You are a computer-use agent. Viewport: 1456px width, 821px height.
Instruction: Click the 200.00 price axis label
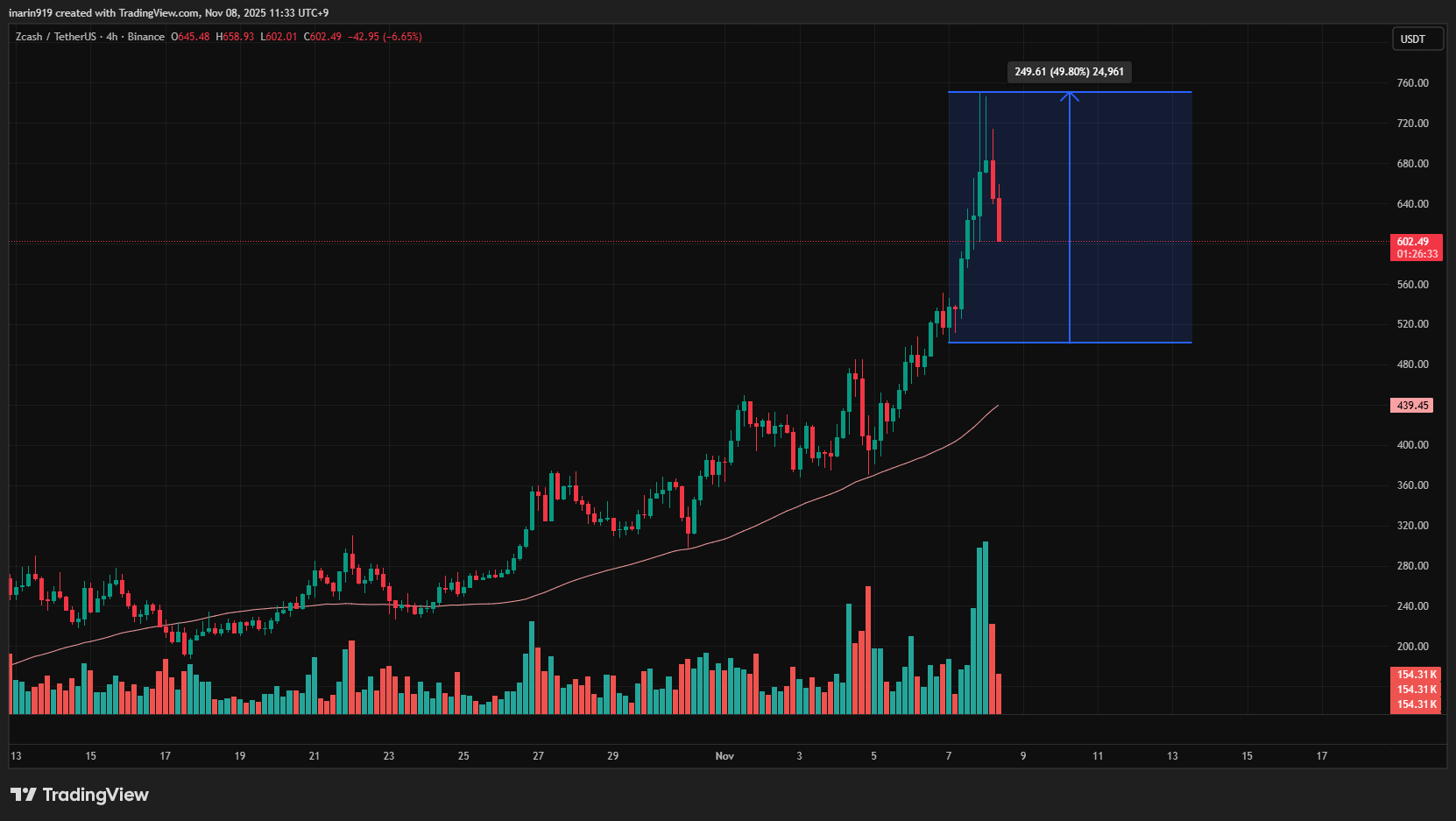pyautogui.click(x=1412, y=647)
